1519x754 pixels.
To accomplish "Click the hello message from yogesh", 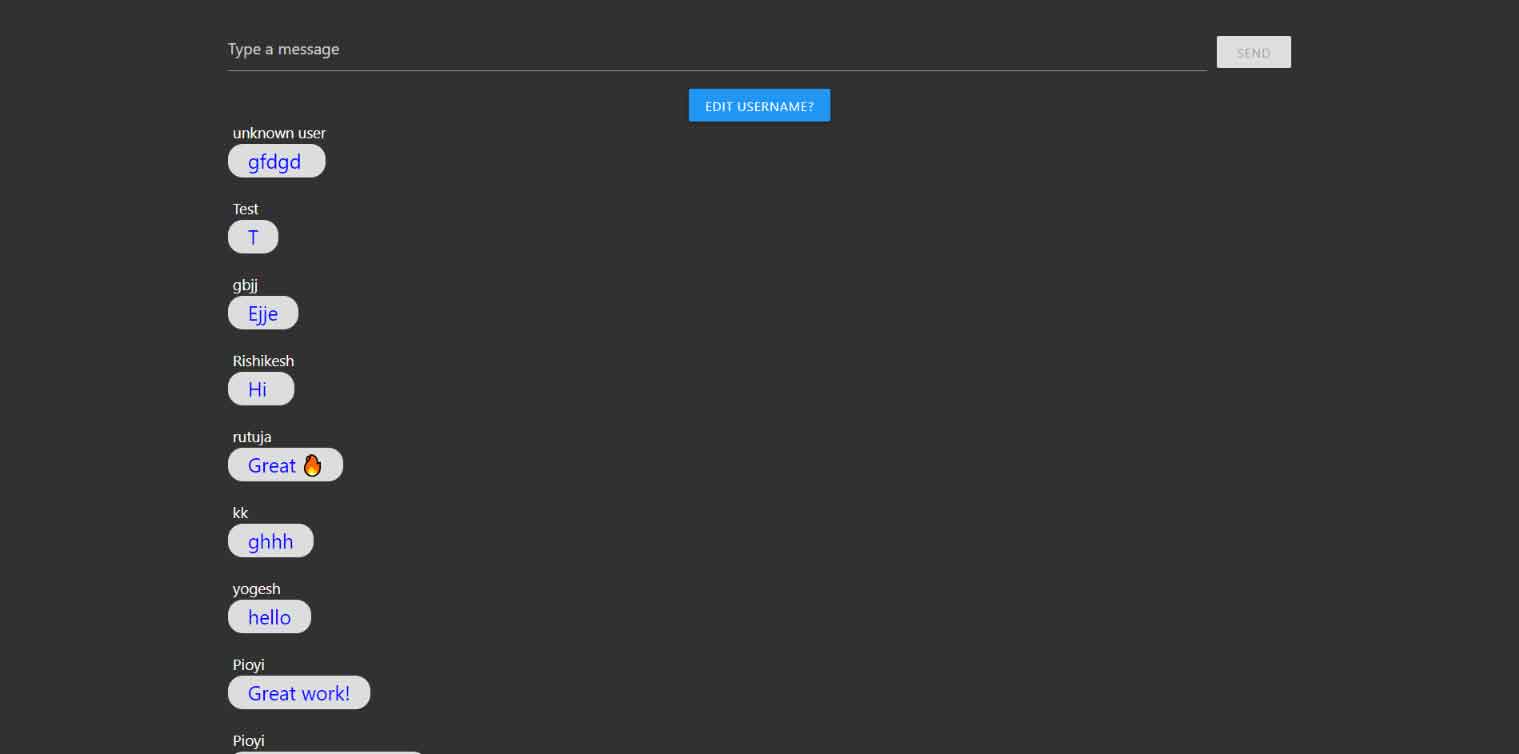I will 270,617.
